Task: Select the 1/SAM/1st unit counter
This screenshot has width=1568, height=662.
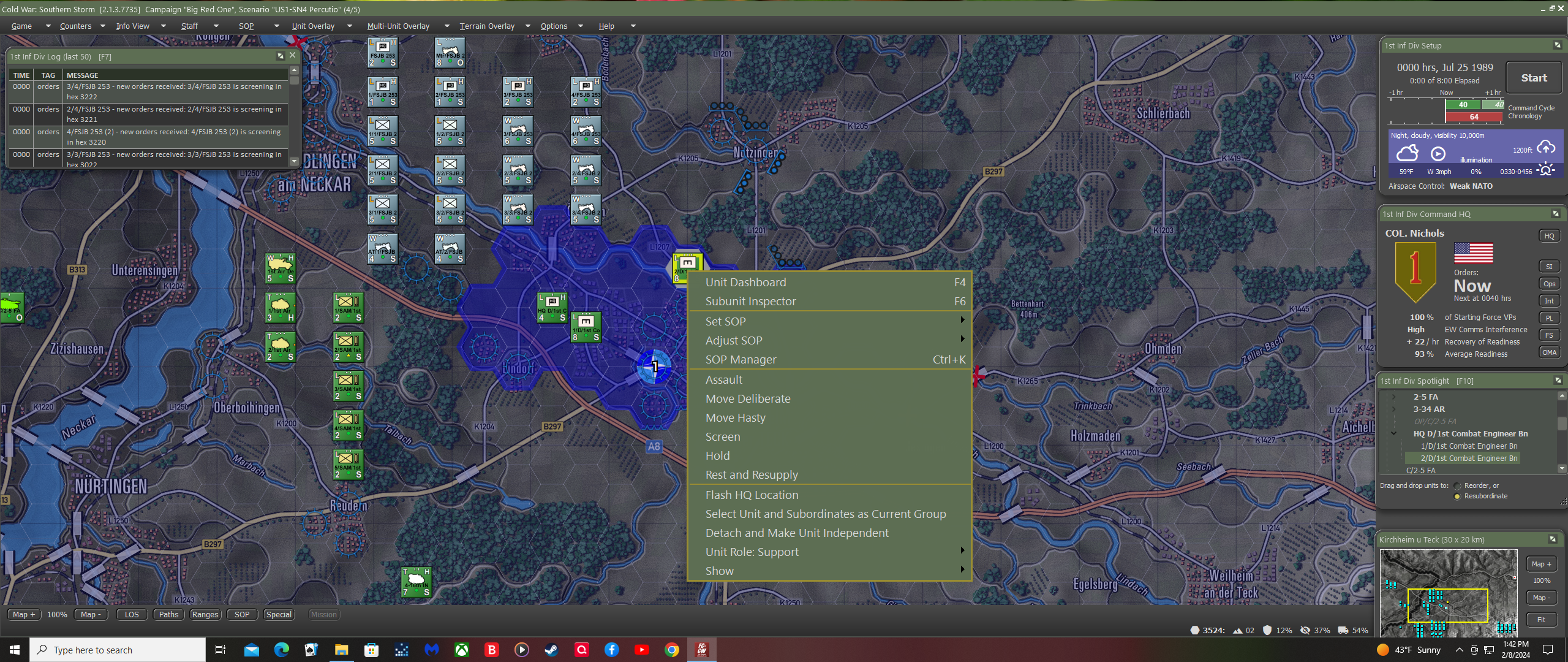Action: coord(349,308)
